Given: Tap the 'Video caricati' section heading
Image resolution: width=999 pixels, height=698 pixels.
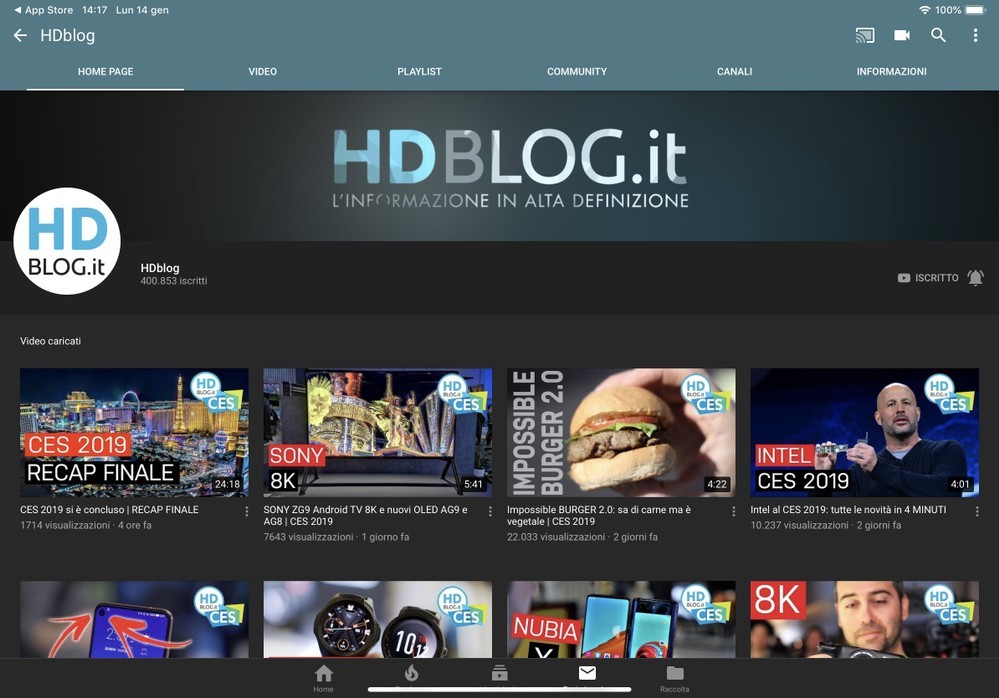Looking at the screenshot, I should point(50,341).
